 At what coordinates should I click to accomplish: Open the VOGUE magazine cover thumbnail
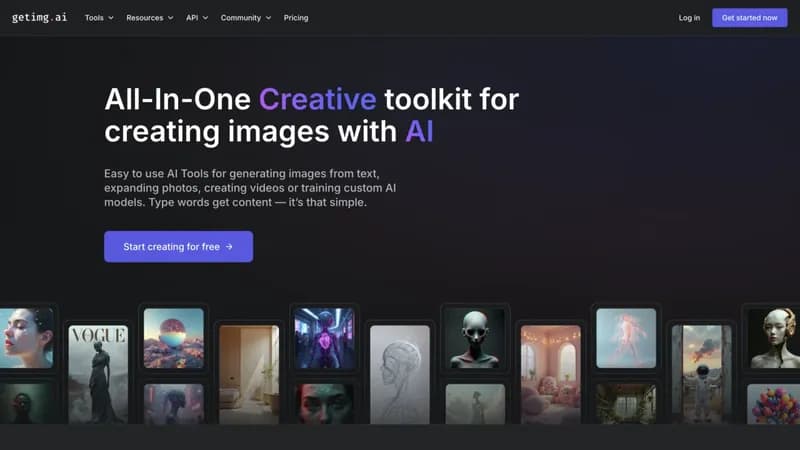click(98, 374)
